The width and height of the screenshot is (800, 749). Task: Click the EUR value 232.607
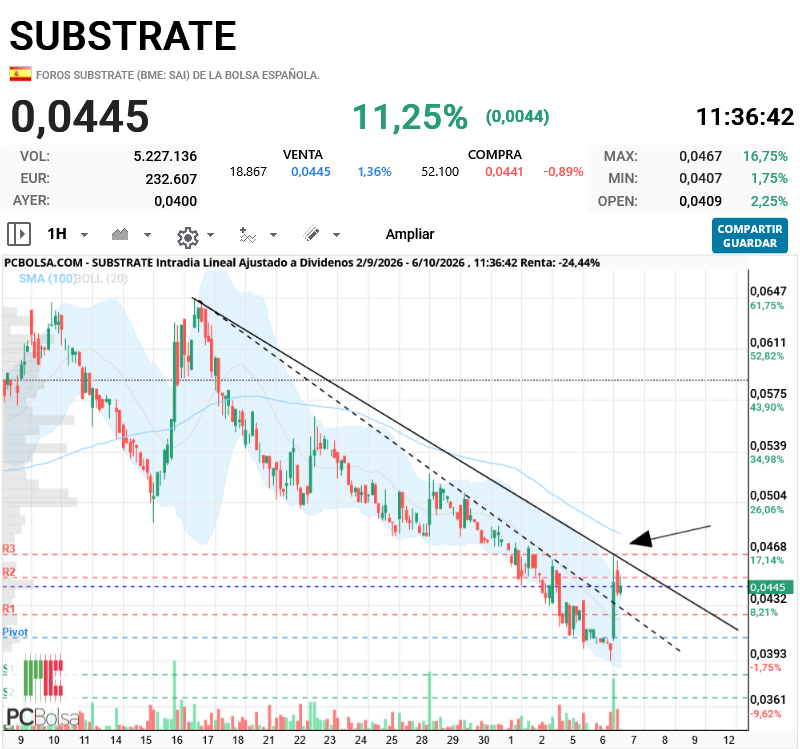click(x=171, y=179)
